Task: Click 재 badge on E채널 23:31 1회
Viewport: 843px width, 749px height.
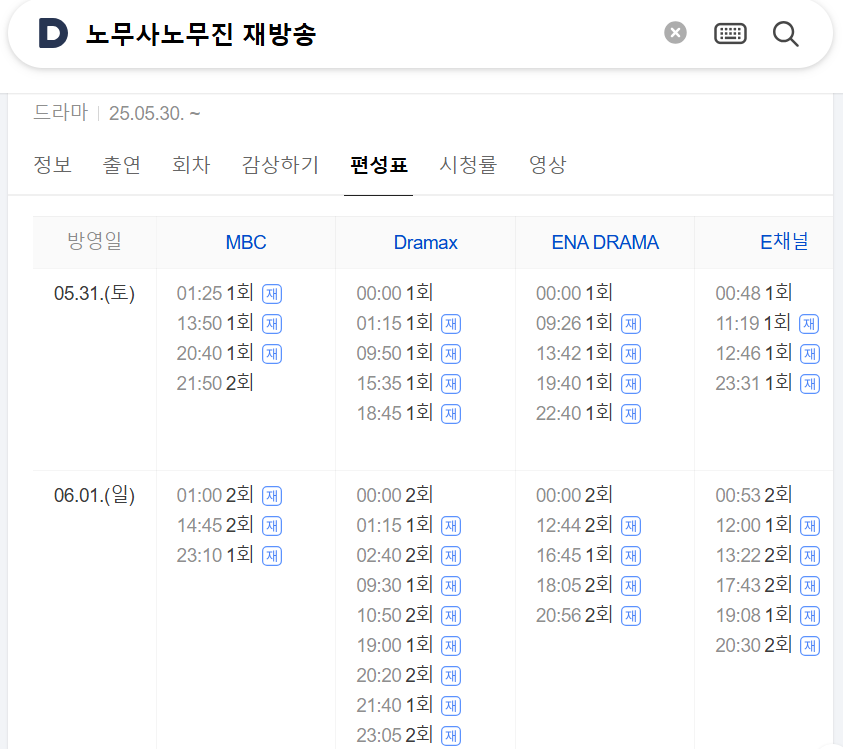Action: [810, 384]
